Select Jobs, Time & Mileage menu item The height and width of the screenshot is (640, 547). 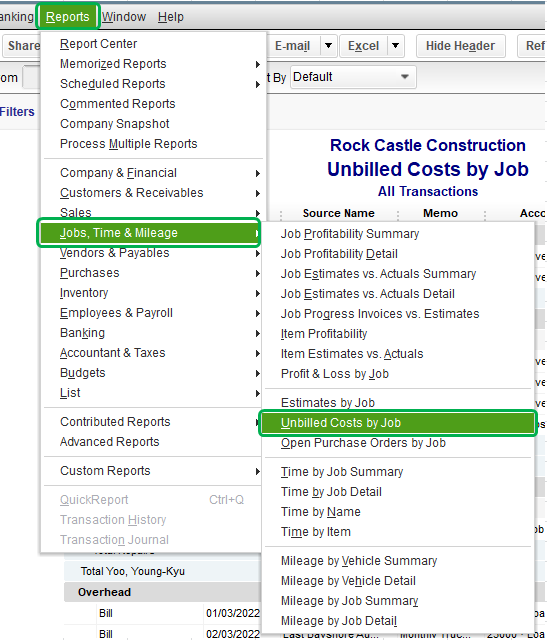(149, 233)
